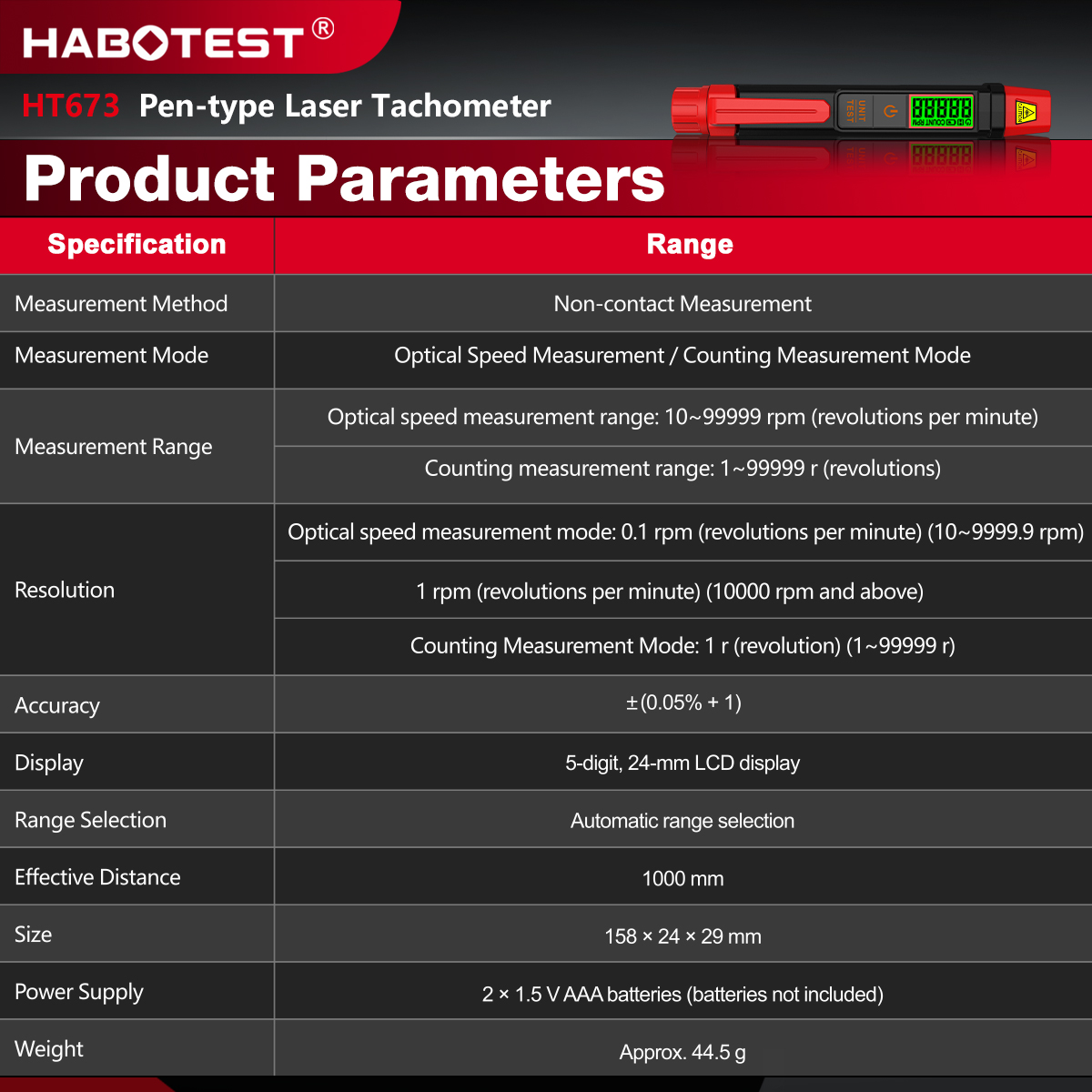Viewport: 1092px width, 1092px height.
Task: Click the '1 rpm (10000 rpm and above)' line
Action: [x=670, y=591]
